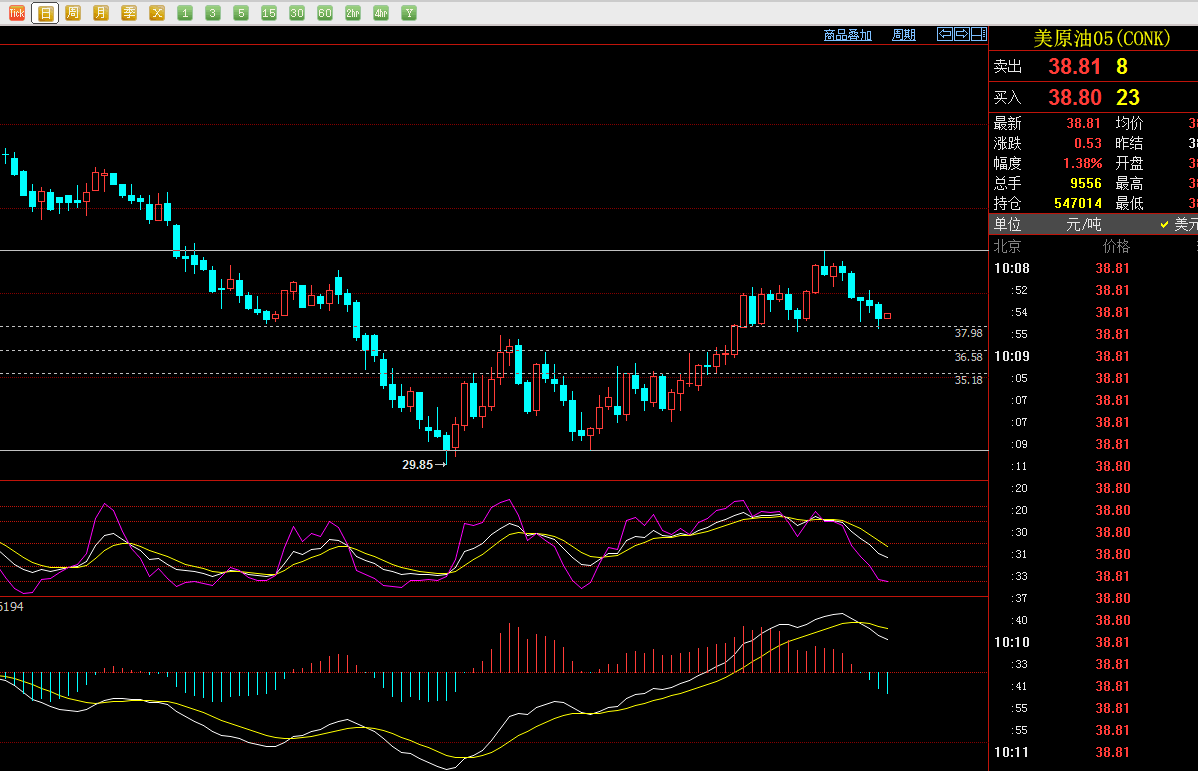Screen dimensions: 1198x771
Task: Toggle the side panel layout icon
Action: (x=977, y=35)
